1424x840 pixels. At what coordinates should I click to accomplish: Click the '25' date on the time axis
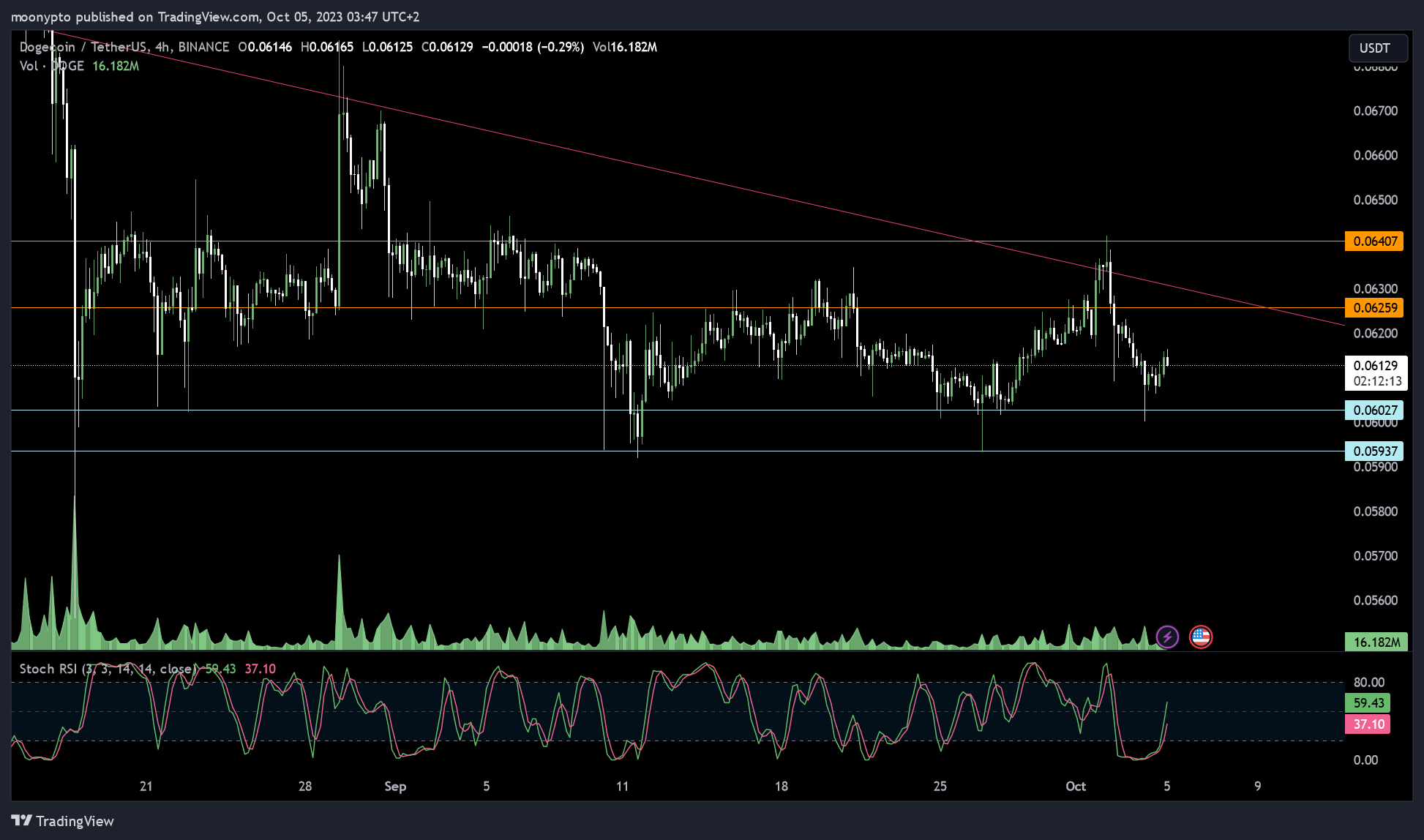(x=940, y=787)
